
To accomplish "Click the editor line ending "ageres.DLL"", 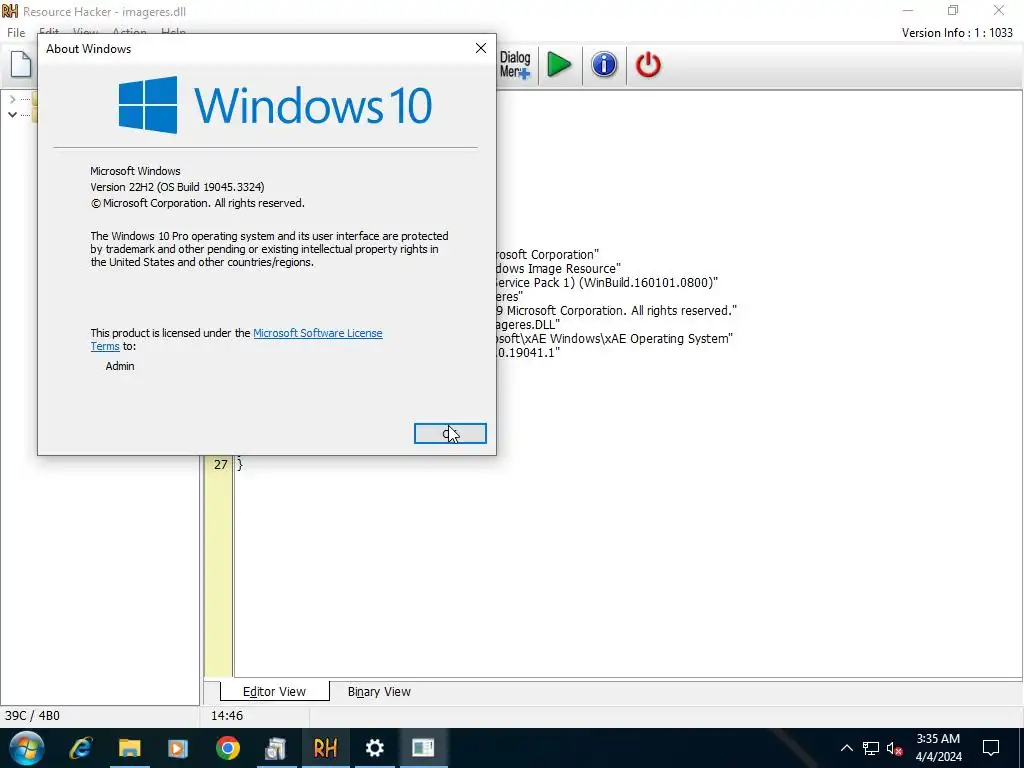I will click(528, 325).
